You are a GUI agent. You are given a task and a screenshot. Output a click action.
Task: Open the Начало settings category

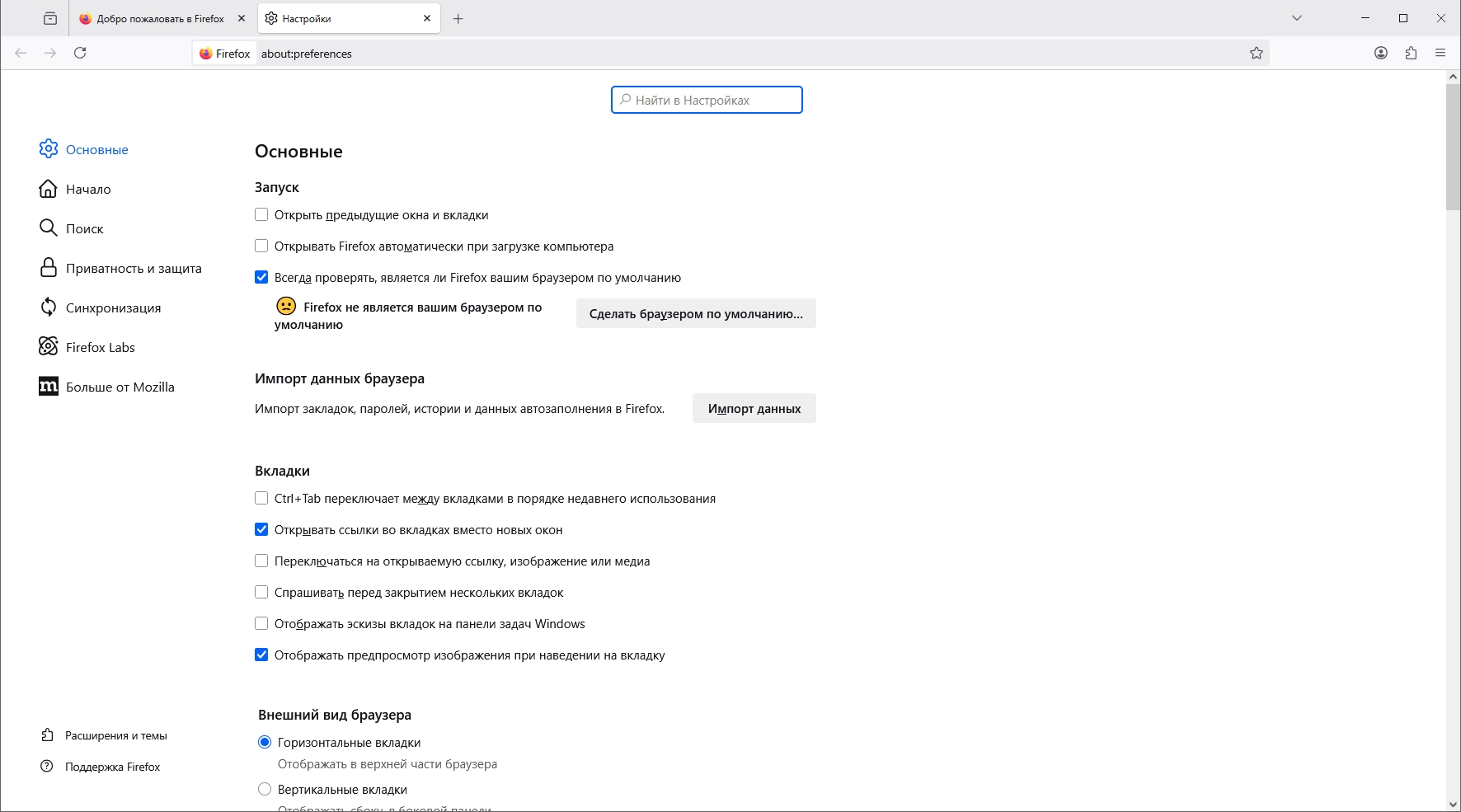(88, 189)
